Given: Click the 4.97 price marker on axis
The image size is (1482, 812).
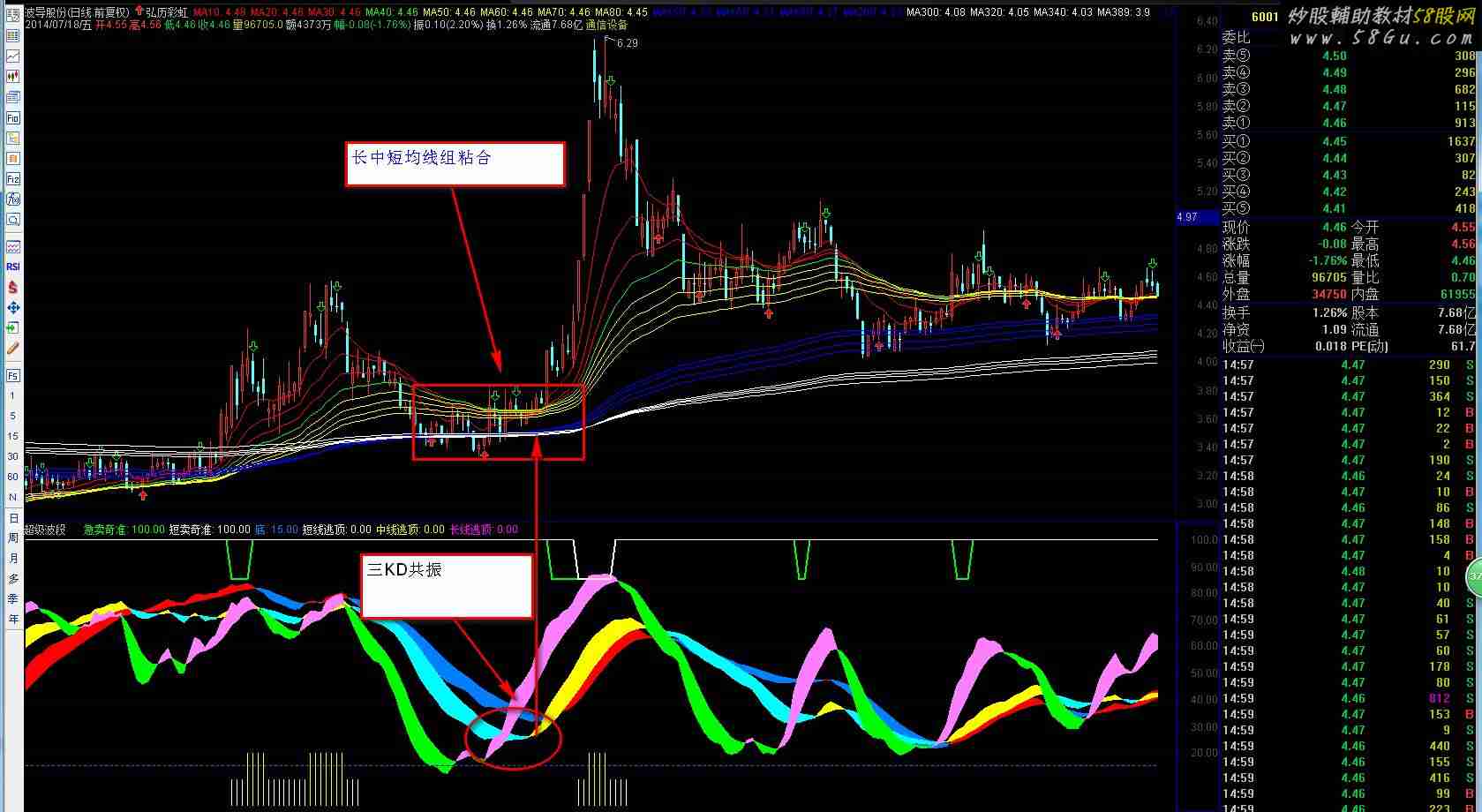Looking at the screenshot, I should (x=1188, y=217).
